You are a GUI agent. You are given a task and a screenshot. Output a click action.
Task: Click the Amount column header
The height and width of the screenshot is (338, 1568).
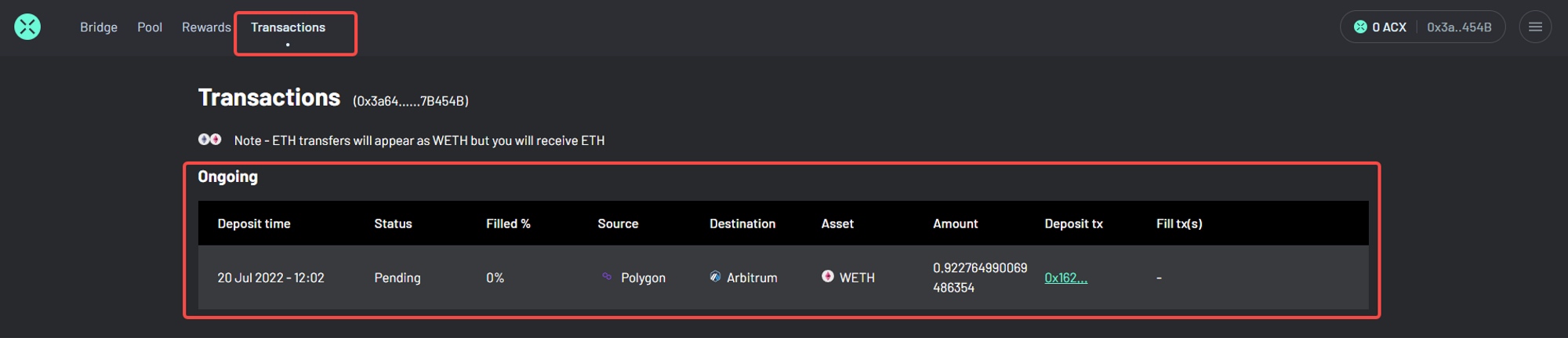coord(955,224)
